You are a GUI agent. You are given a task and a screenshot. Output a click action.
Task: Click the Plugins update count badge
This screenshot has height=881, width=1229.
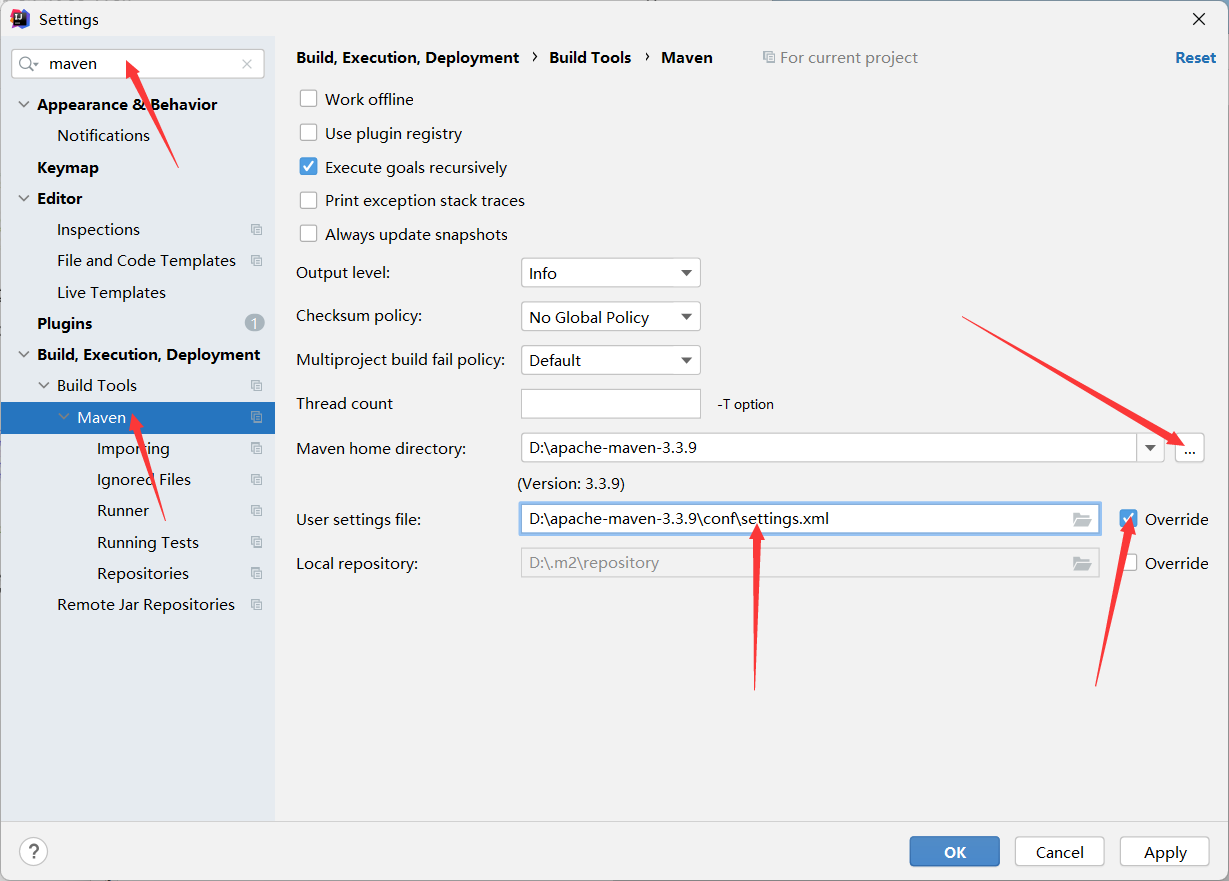click(254, 323)
